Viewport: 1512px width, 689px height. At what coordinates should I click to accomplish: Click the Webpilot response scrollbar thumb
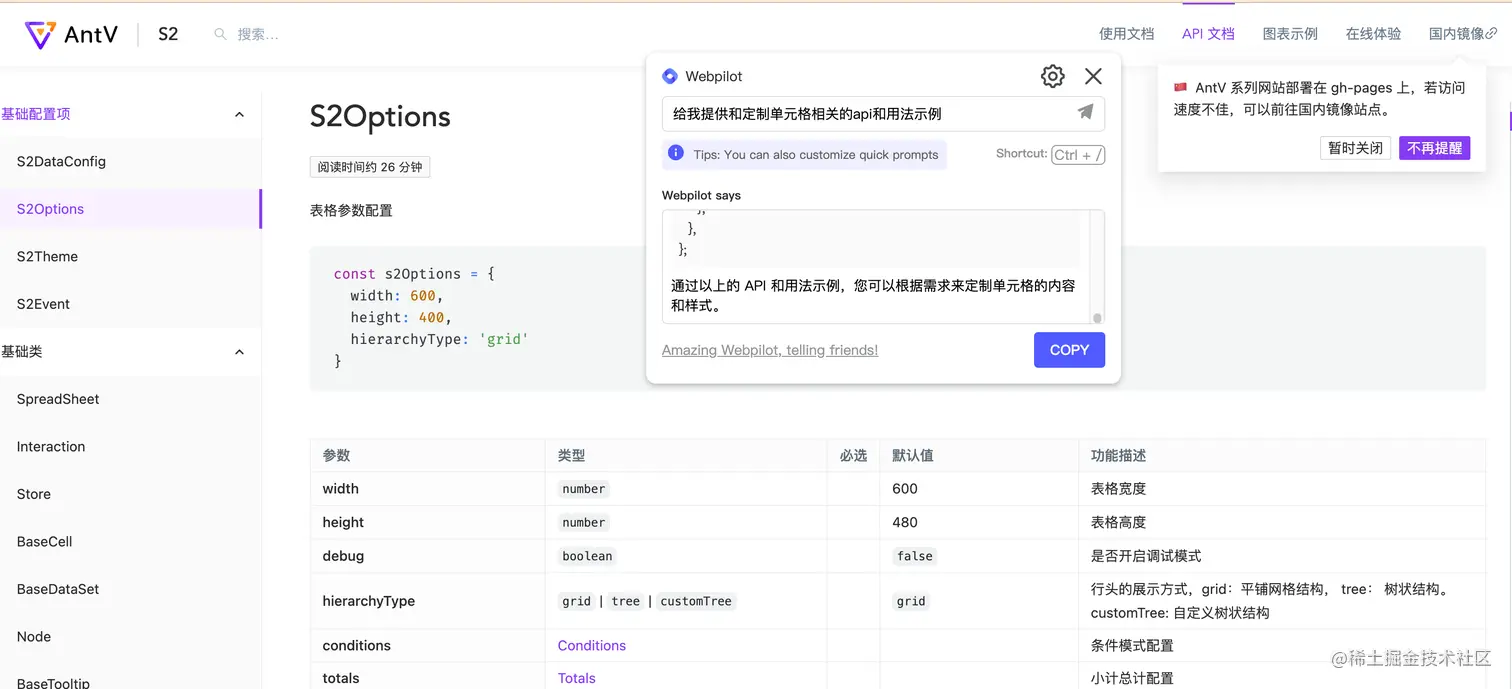[1097, 318]
